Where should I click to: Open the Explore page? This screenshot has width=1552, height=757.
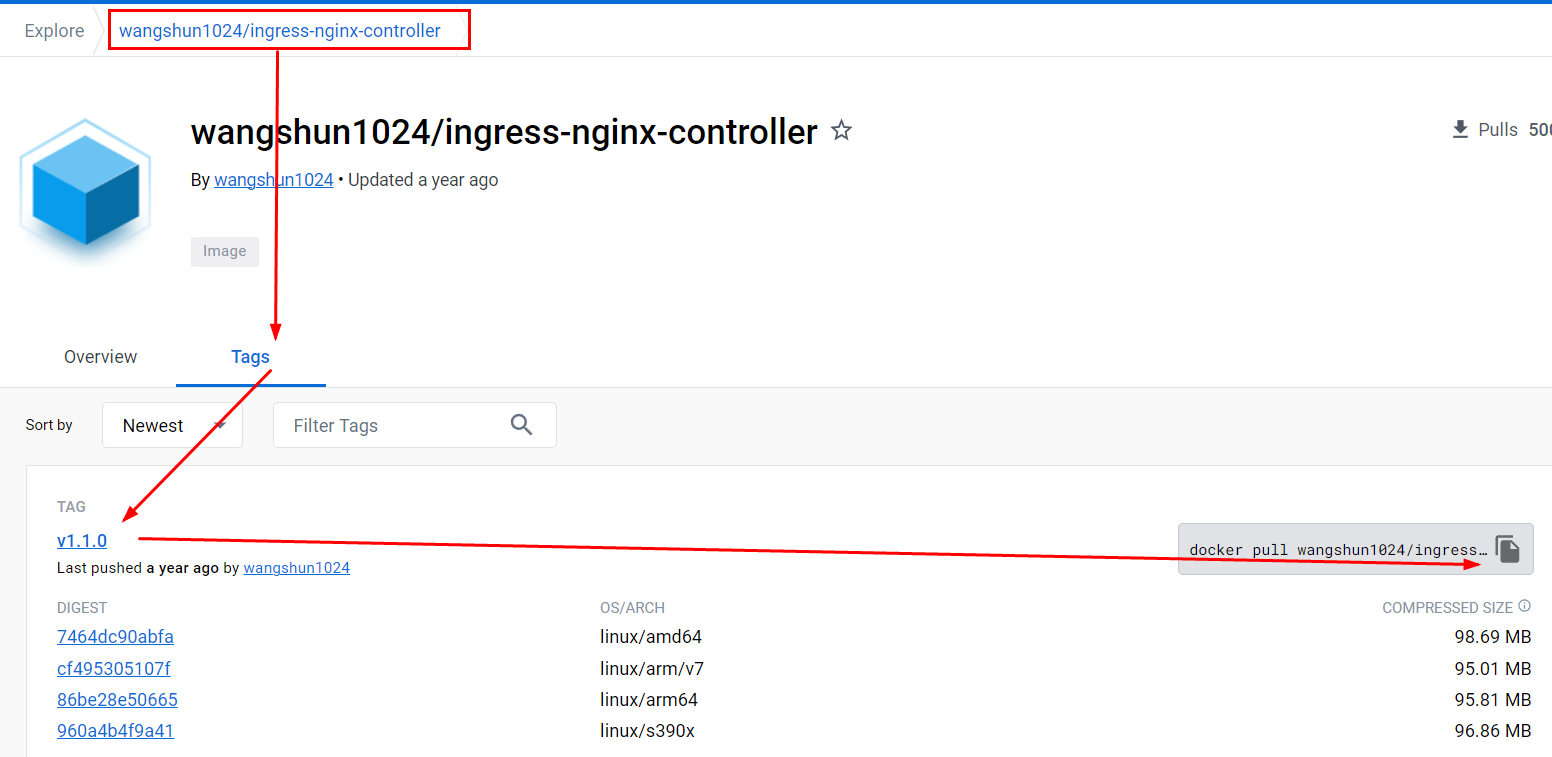point(53,30)
